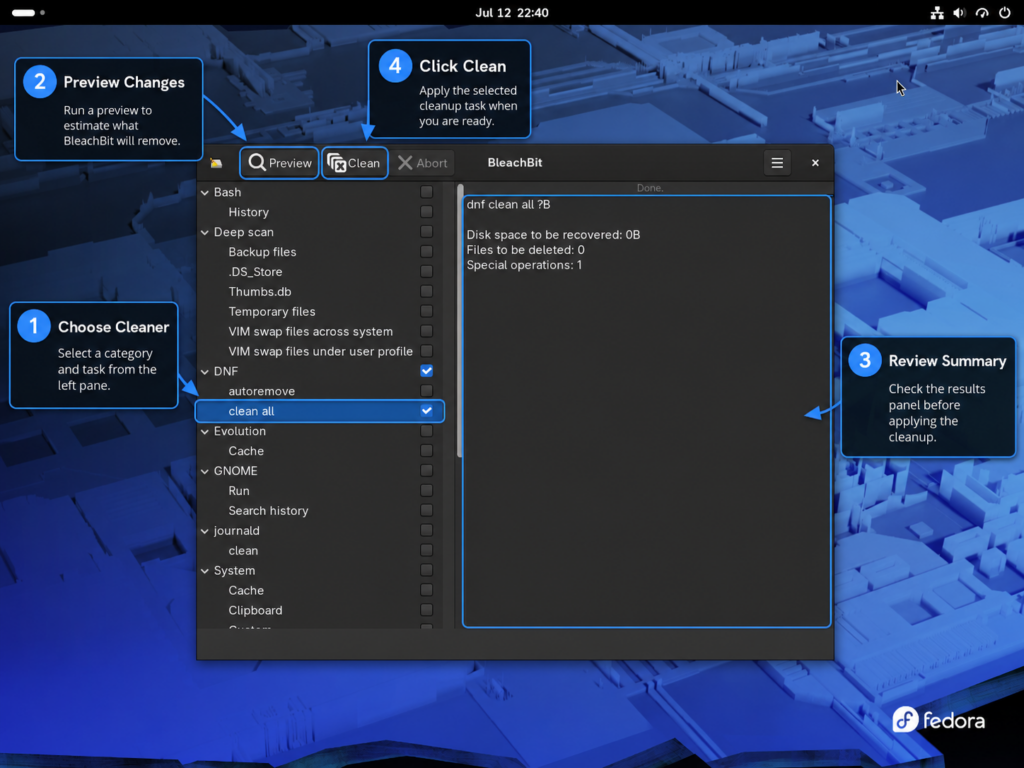This screenshot has height=768, width=1024.
Task: Open the network status icon in top bar
Action: tap(937, 12)
